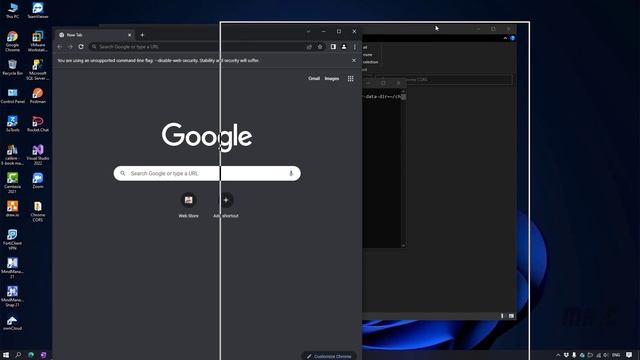Open Microsoft SQL Server shortcut
Viewport: 640px width, 360px height.
pyautogui.click(x=38, y=69)
